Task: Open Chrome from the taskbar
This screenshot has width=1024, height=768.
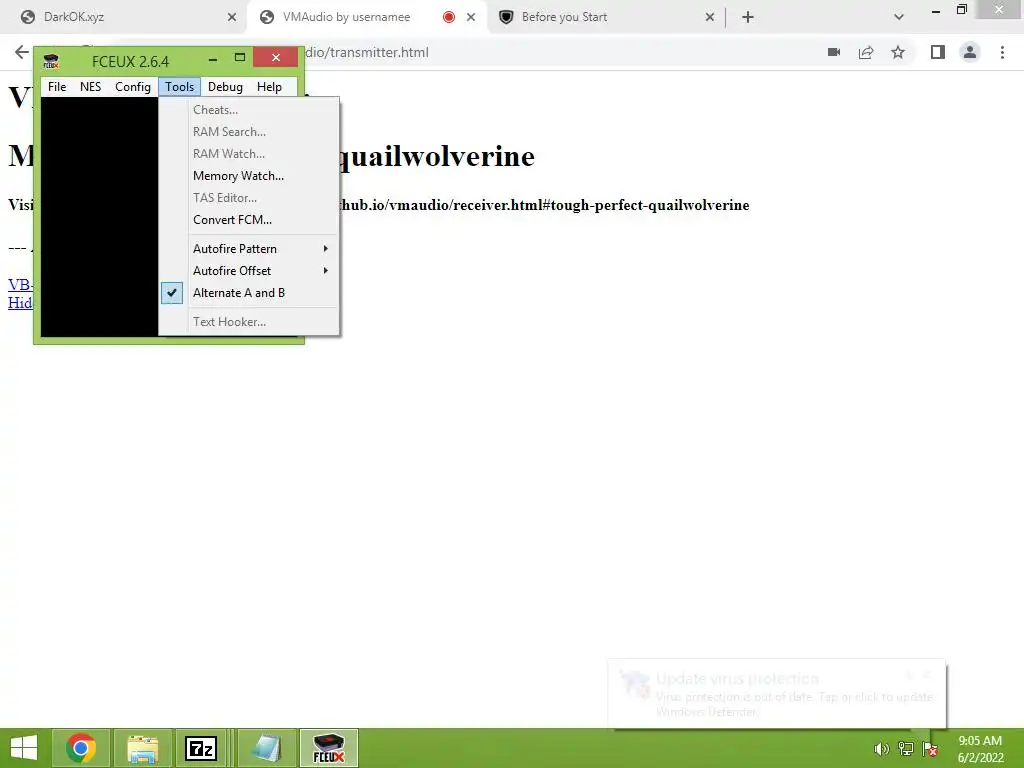Action: [x=80, y=748]
